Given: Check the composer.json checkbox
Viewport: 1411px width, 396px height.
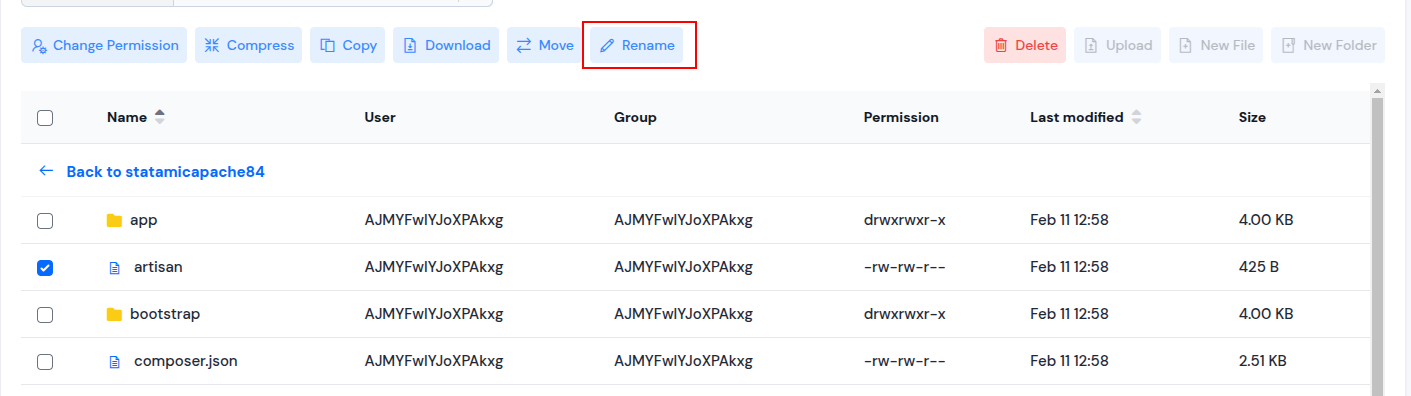Looking at the screenshot, I should [45, 362].
